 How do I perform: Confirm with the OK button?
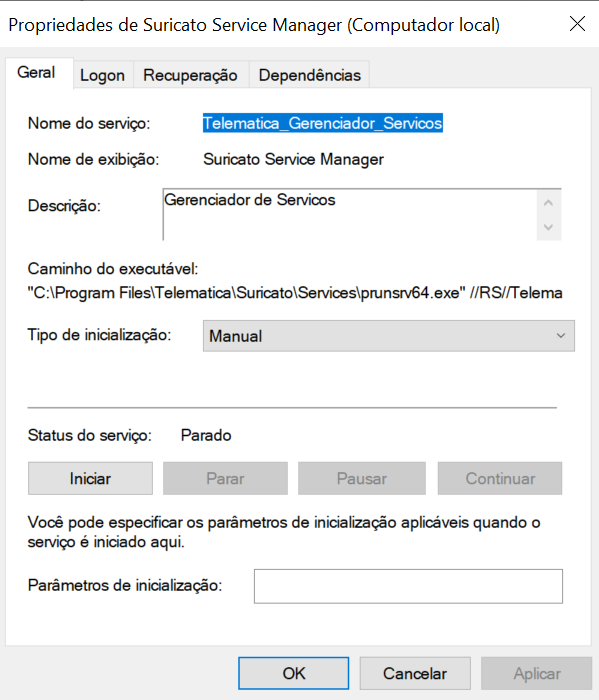294,673
